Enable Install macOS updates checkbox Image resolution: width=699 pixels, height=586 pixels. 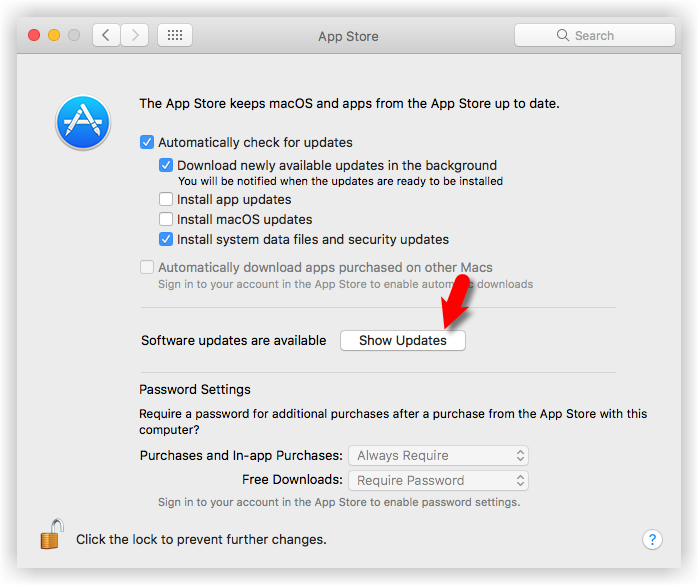(166, 219)
